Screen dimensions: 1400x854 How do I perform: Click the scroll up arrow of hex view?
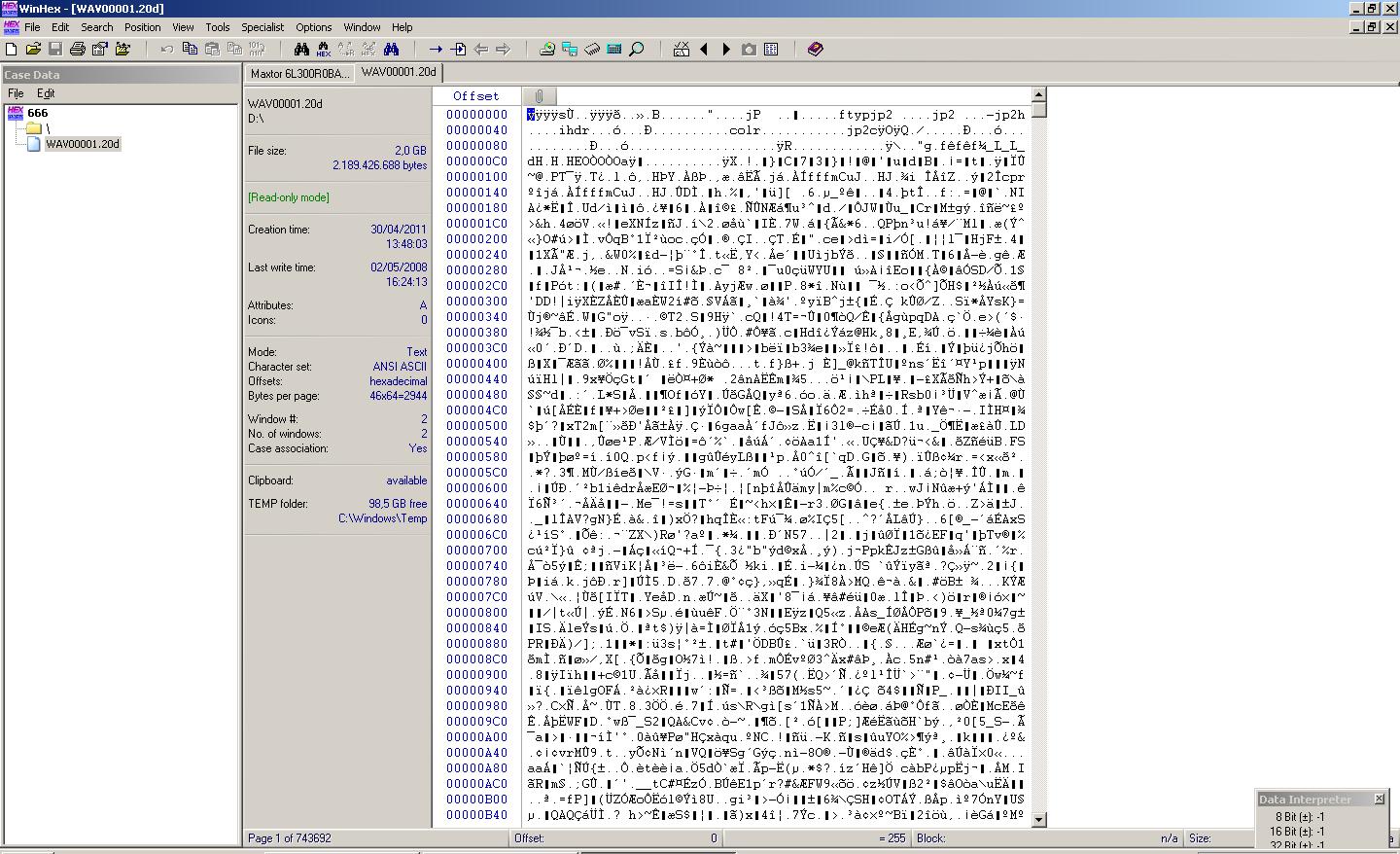[x=1038, y=95]
